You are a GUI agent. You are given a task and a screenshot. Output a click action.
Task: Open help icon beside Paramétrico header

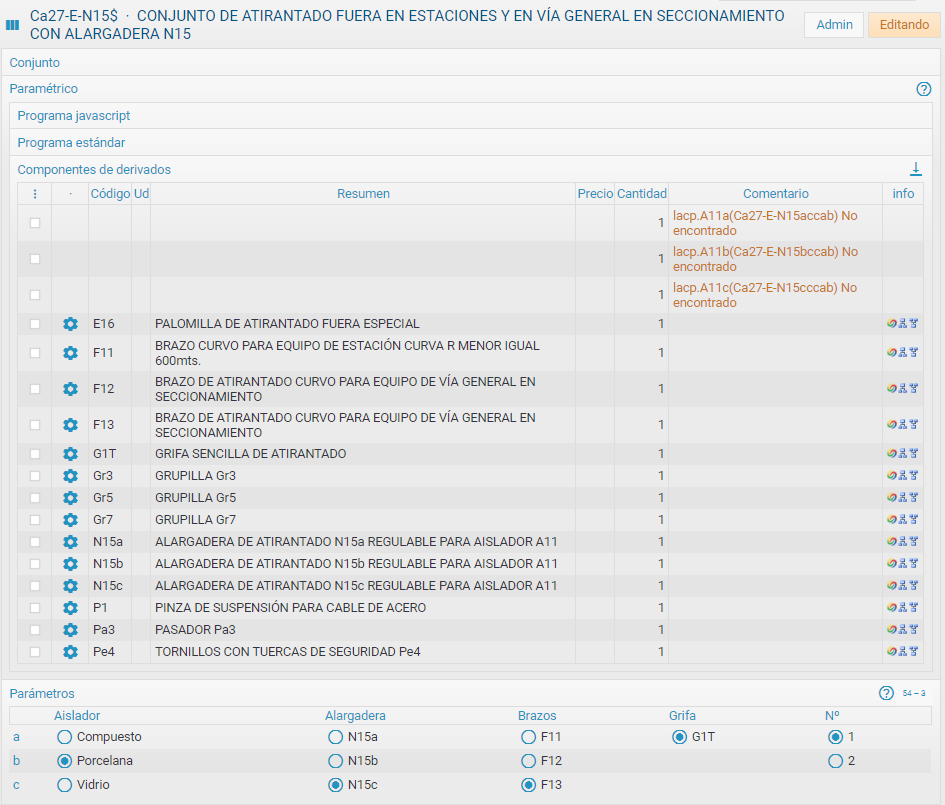click(x=923, y=89)
